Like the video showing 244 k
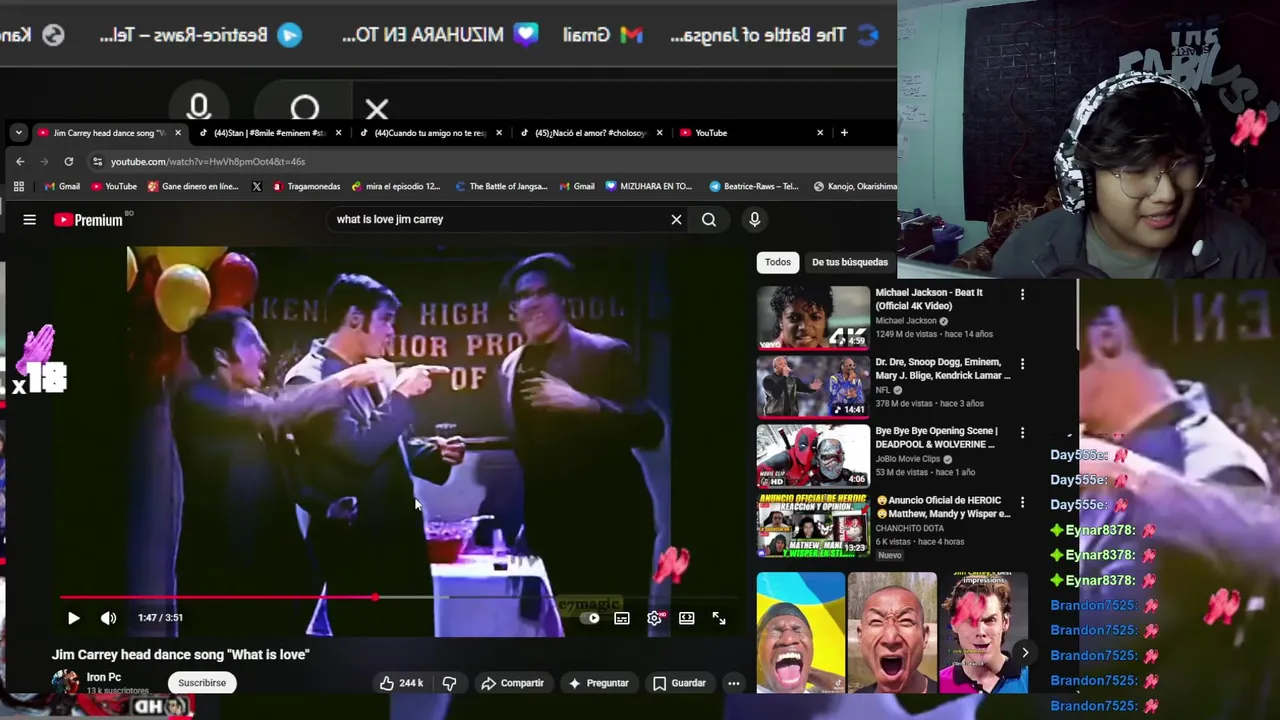Image resolution: width=1280 pixels, height=720 pixels. (401, 683)
